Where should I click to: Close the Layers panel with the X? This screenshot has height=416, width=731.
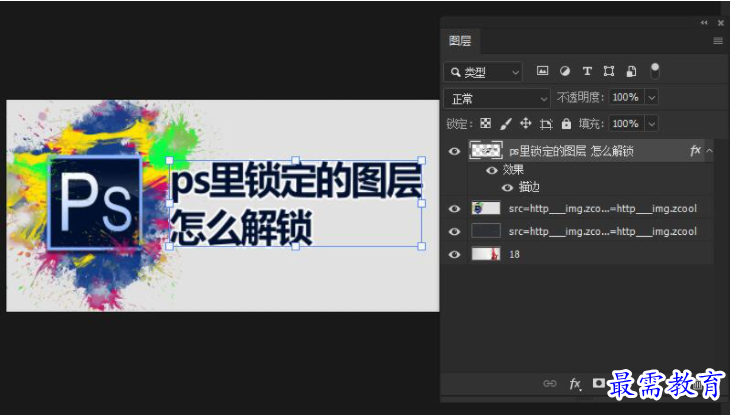[721, 22]
